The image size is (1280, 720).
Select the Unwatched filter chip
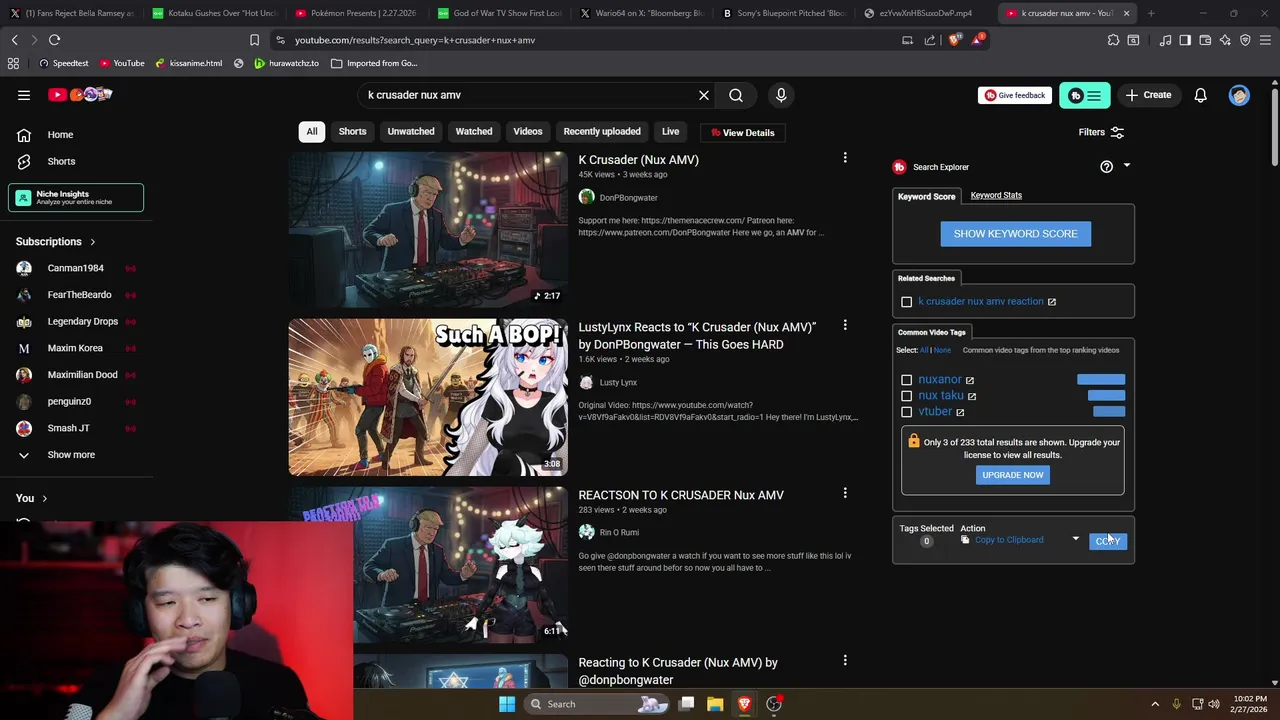411,132
